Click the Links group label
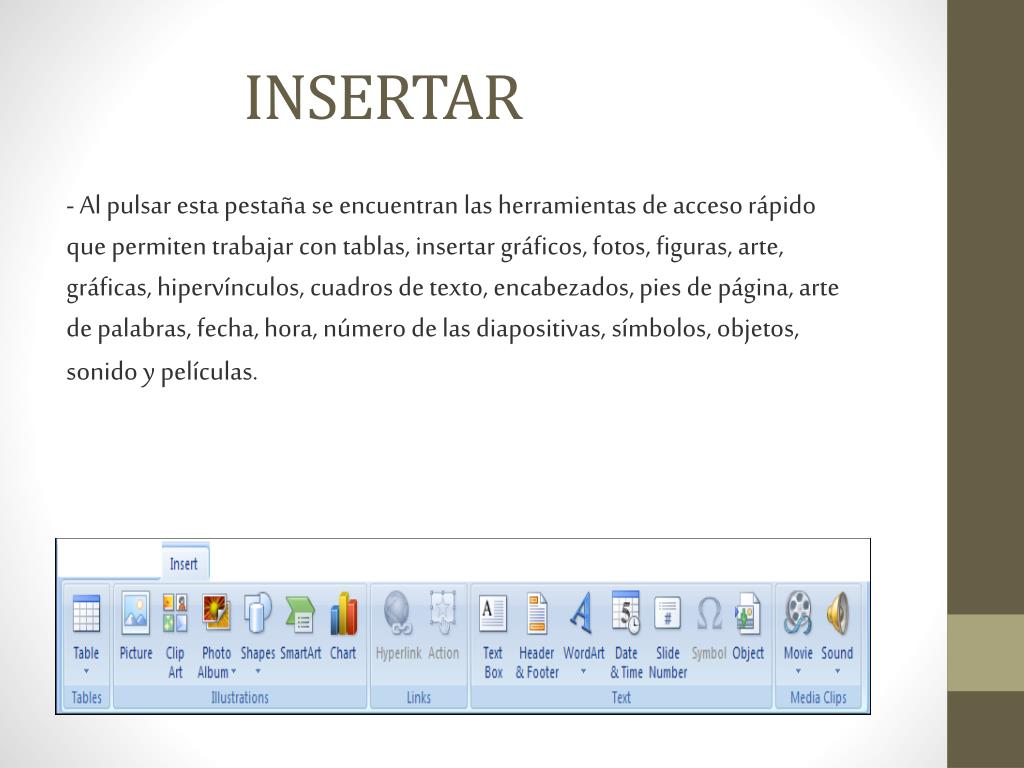The width and height of the screenshot is (1024, 768). pyautogui.click(x=419, y=697)
